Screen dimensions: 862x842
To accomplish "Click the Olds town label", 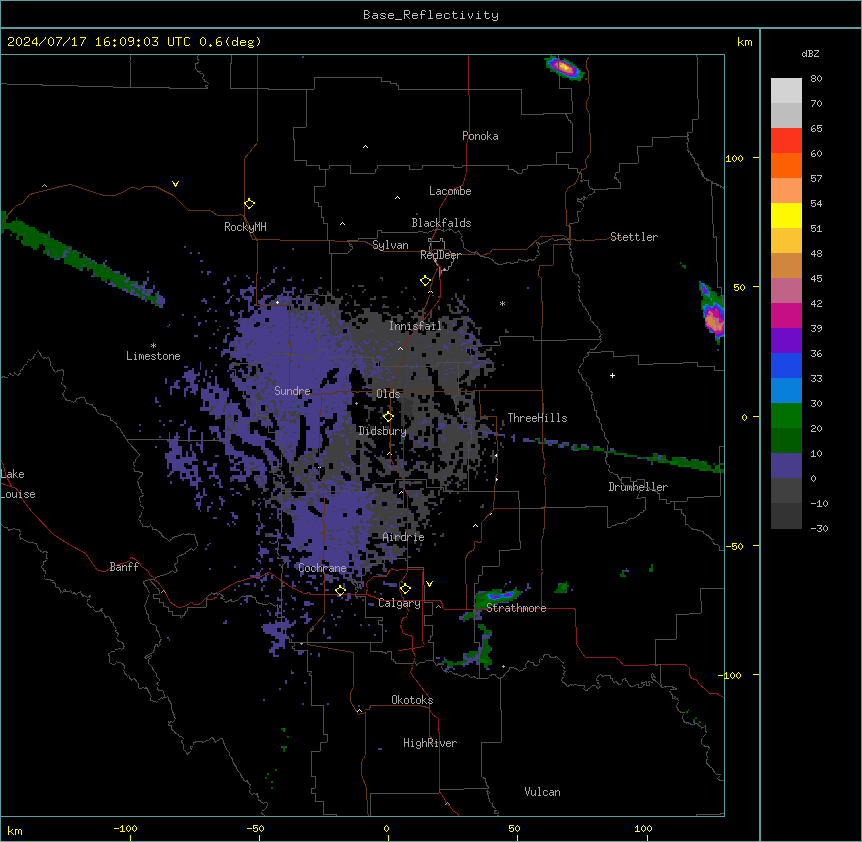I will [388, 394].
